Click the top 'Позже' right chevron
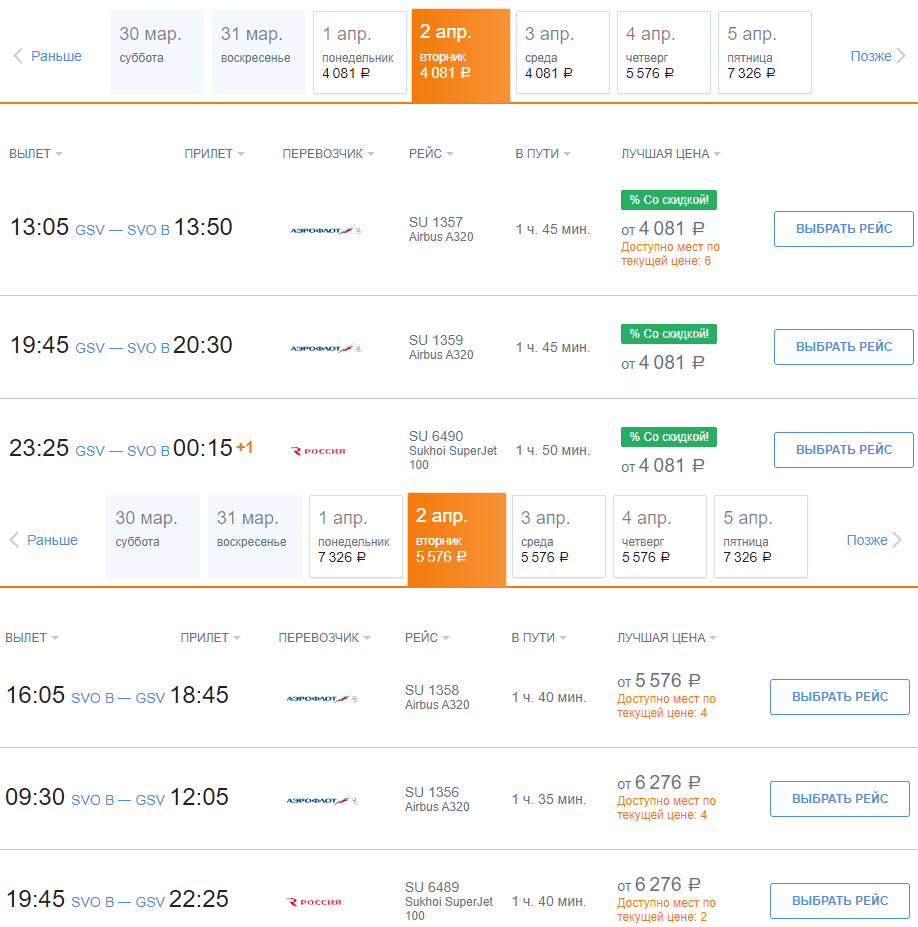918x927 pixels. (901, 56)
